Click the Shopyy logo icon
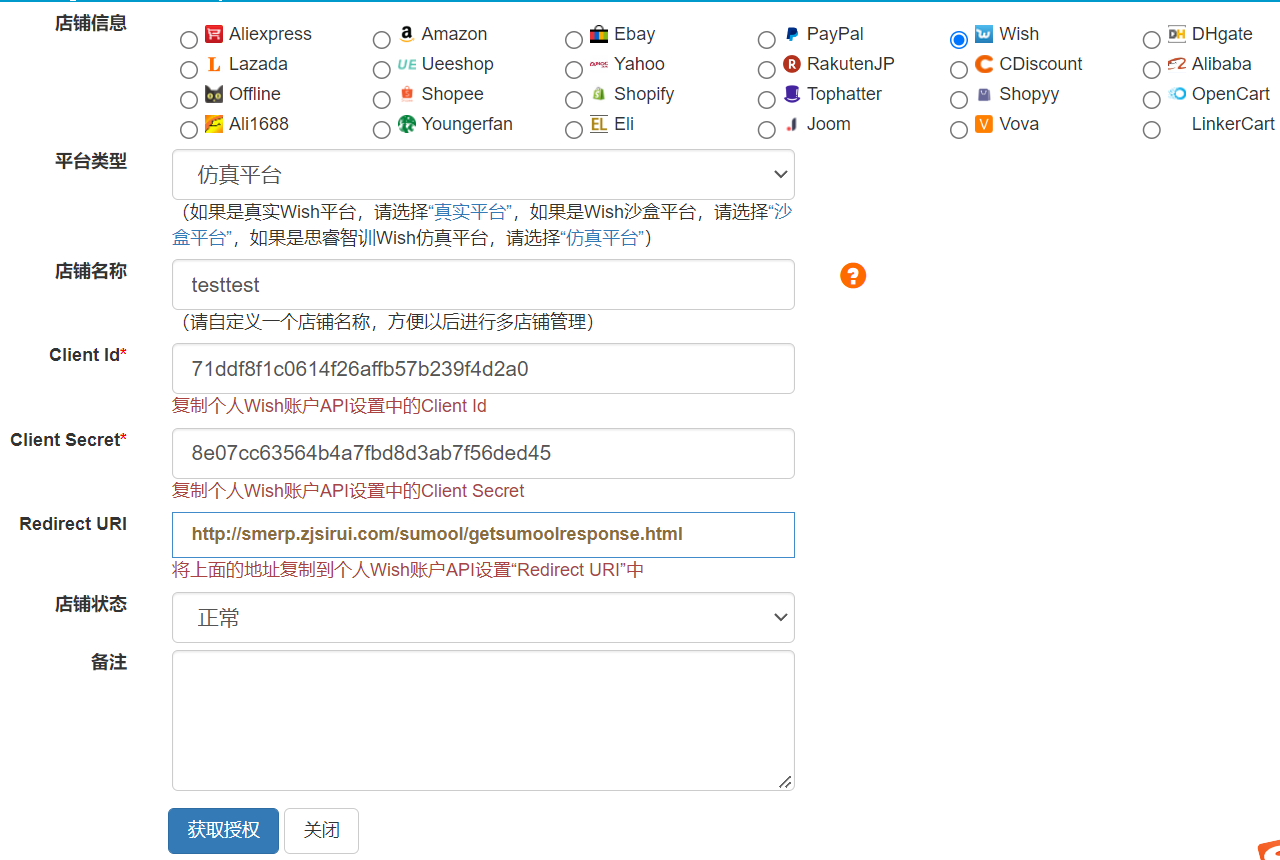 pos(984,94)
